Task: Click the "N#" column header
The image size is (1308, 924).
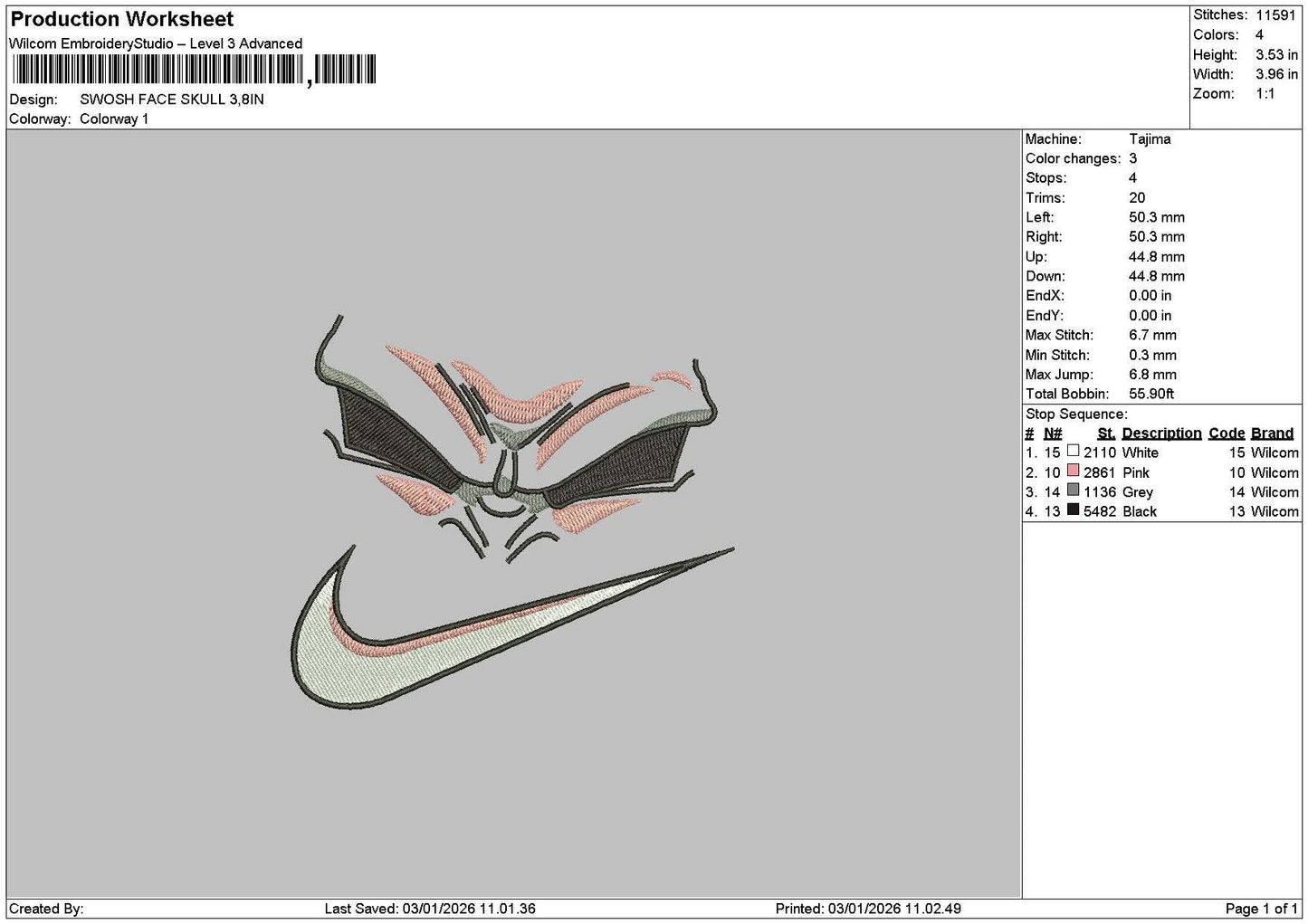Action: [x=1053, y=433]
